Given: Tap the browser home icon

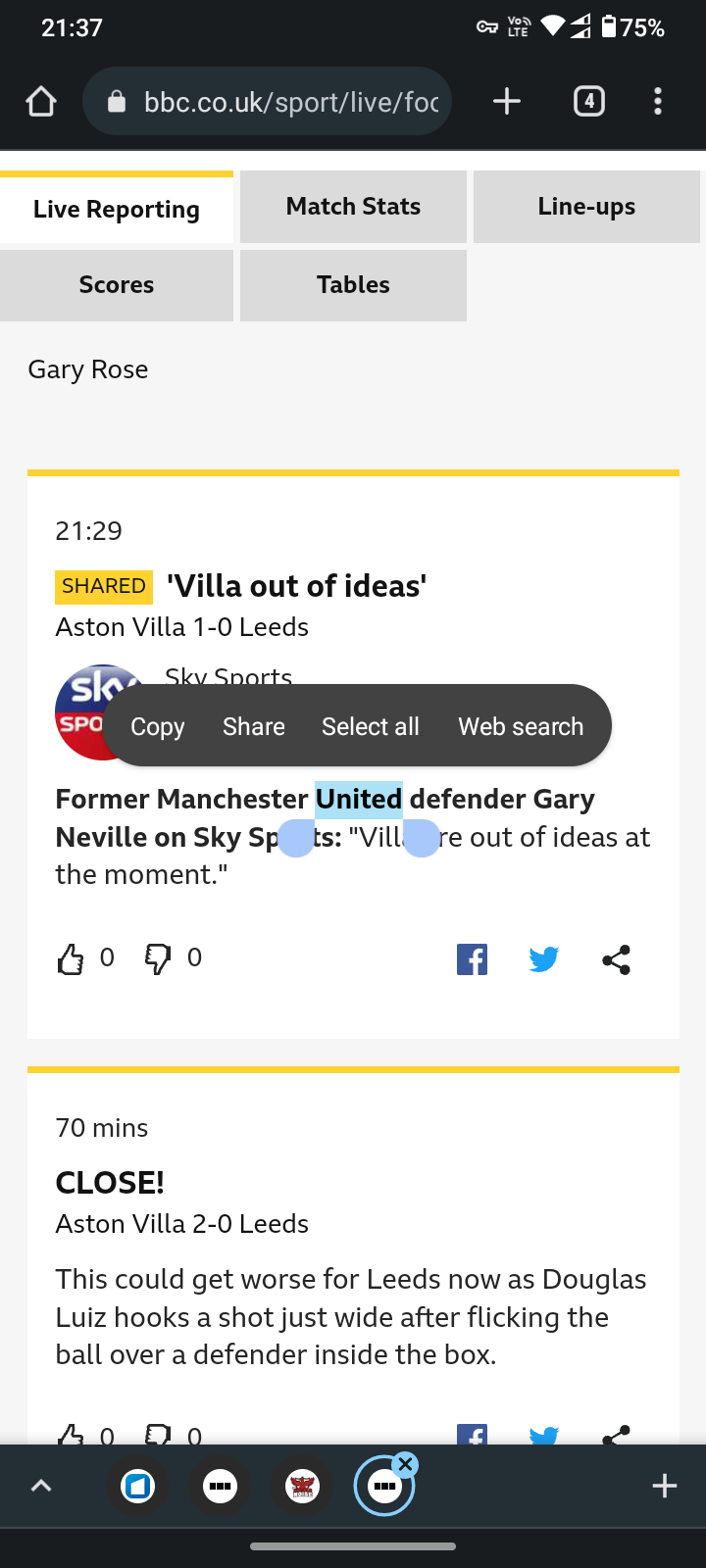Looking at the screenshot, I should tap(41, 101).
